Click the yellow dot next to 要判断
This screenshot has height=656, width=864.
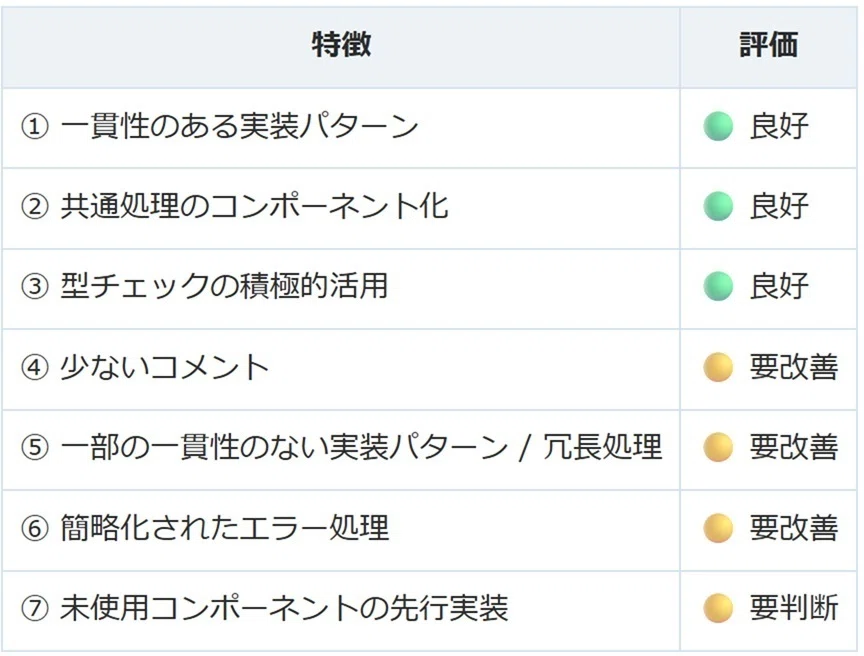coord(717,608)
